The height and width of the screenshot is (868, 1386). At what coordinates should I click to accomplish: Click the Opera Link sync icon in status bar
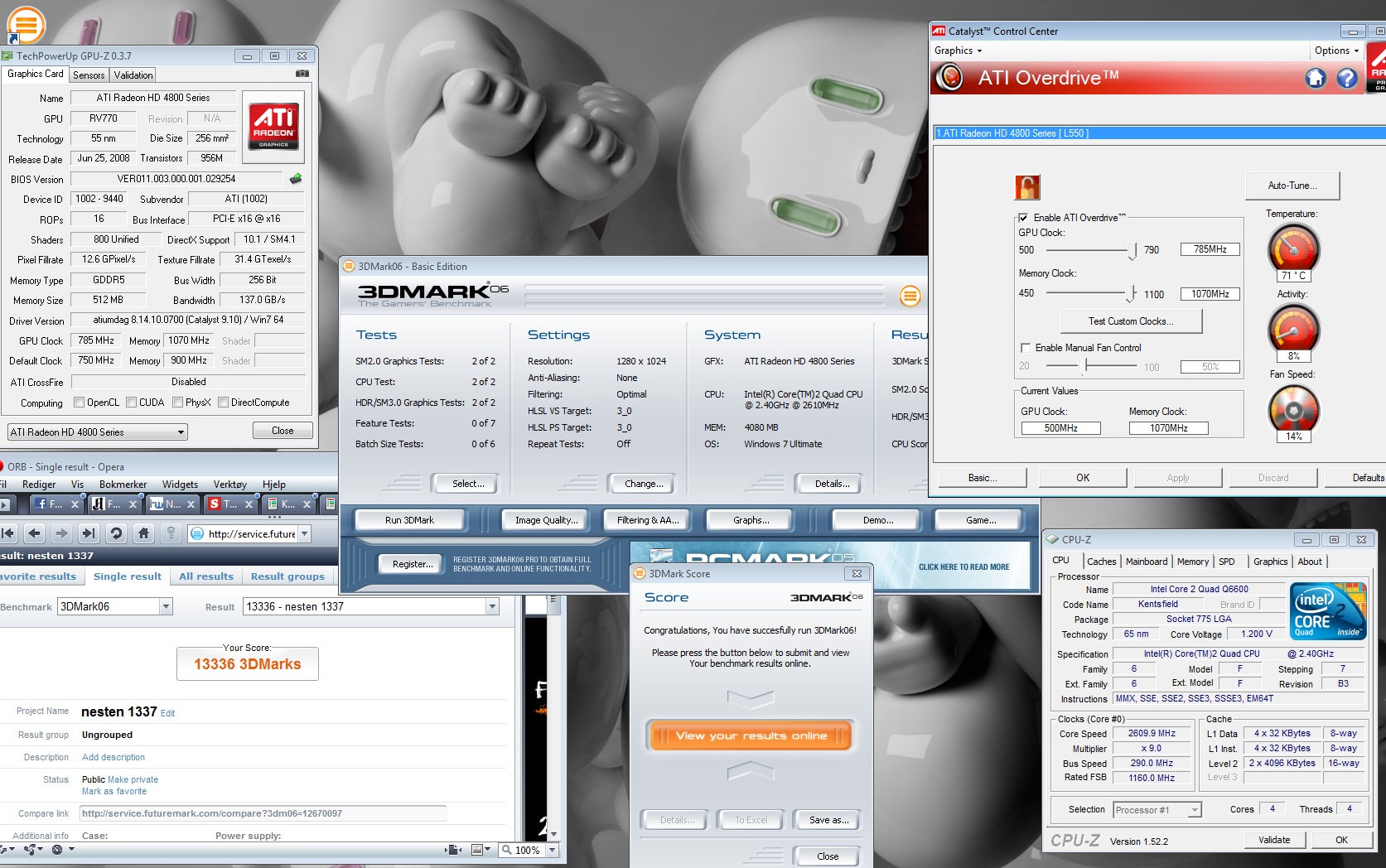[4, 849]
